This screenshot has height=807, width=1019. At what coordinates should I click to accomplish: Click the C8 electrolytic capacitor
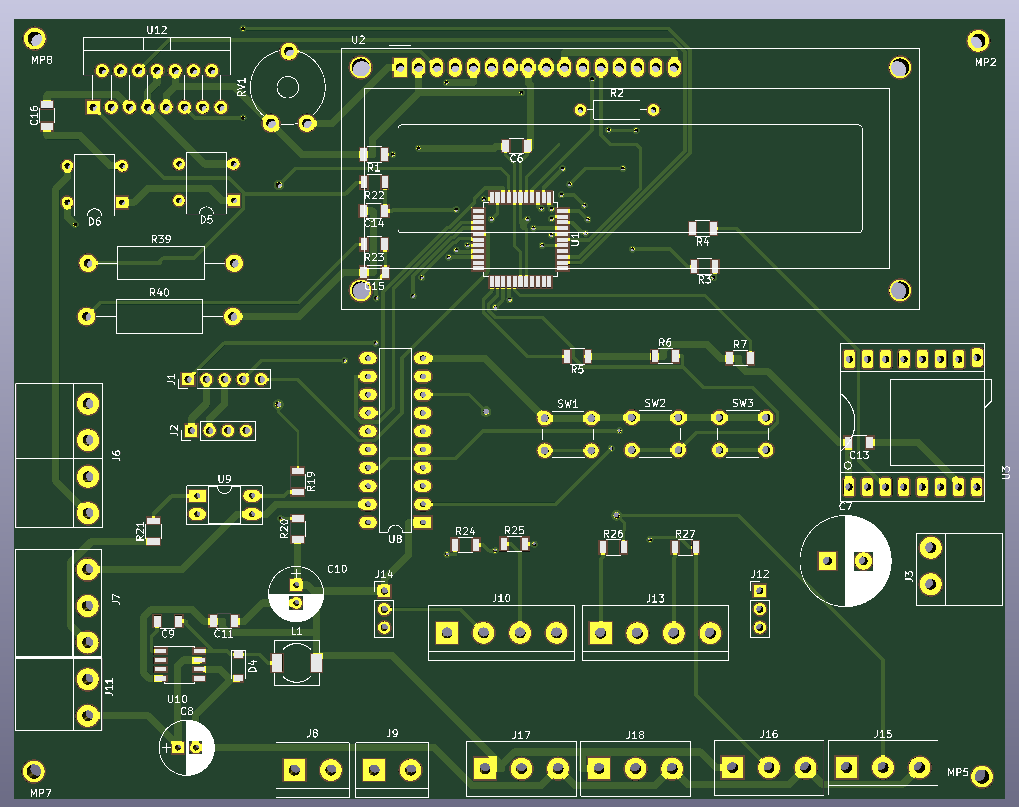point(187,748)
